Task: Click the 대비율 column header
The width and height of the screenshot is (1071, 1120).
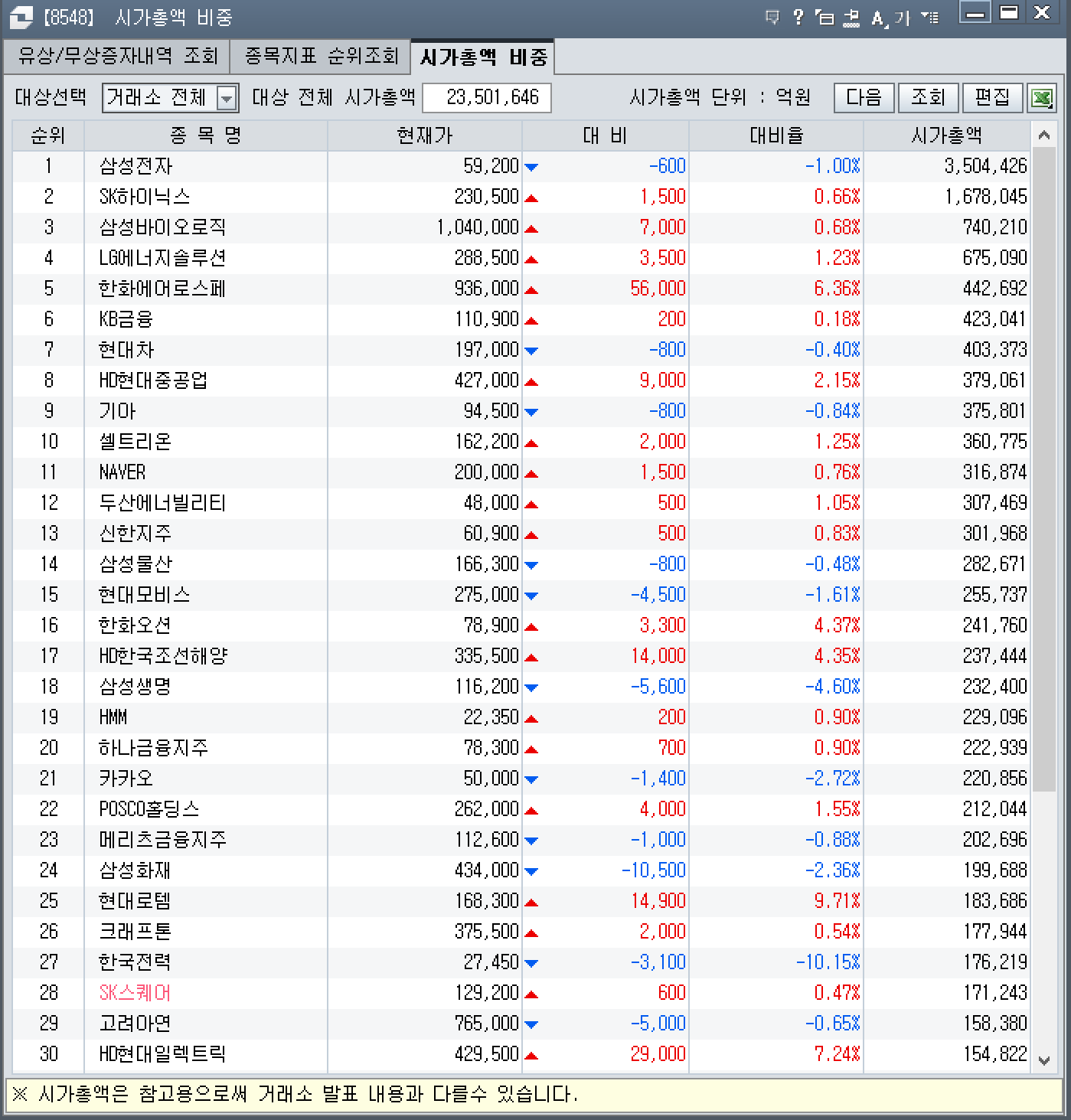Action: (776, 136)
